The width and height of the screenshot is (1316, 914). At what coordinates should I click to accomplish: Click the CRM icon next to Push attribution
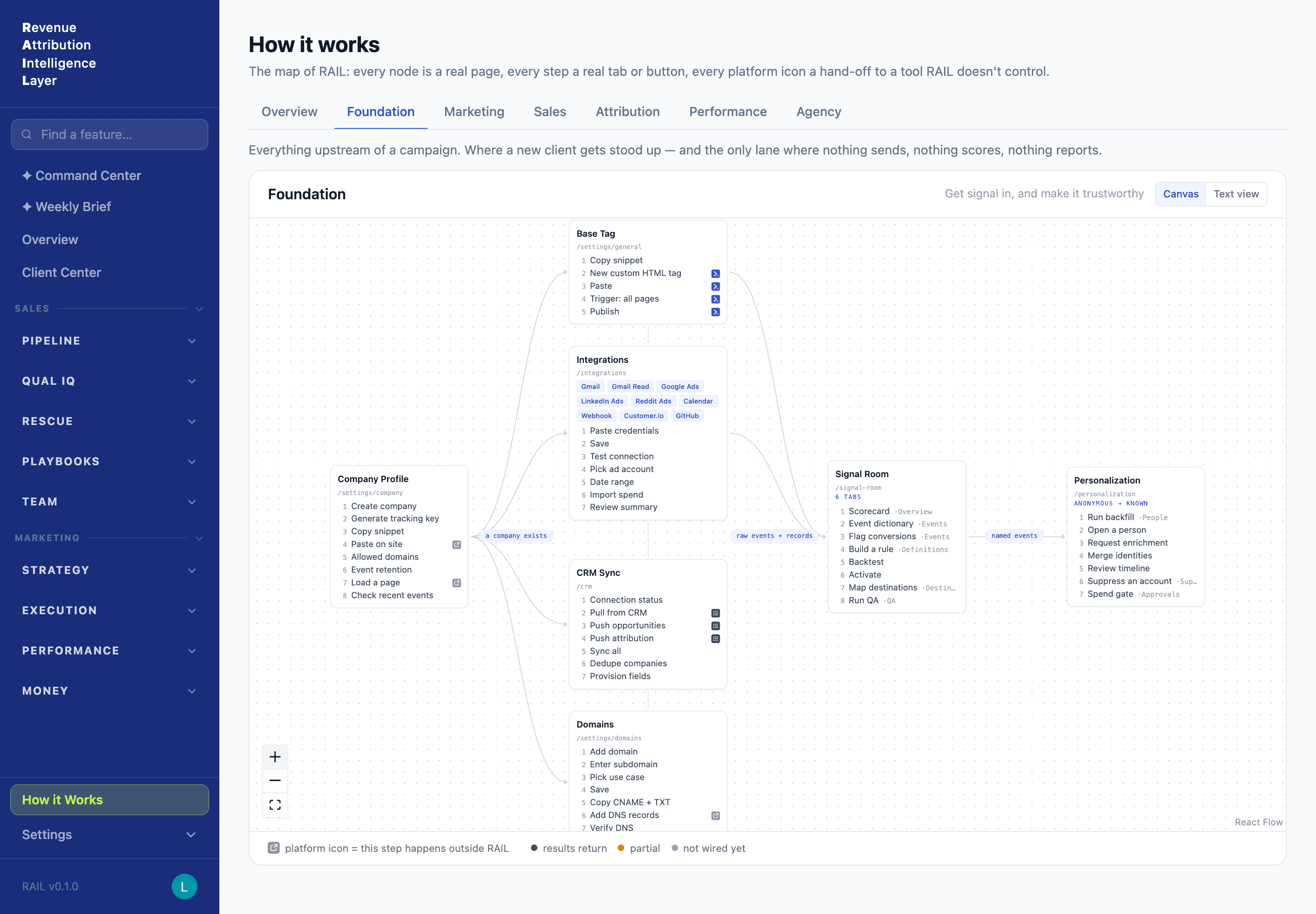click(715, 638)
